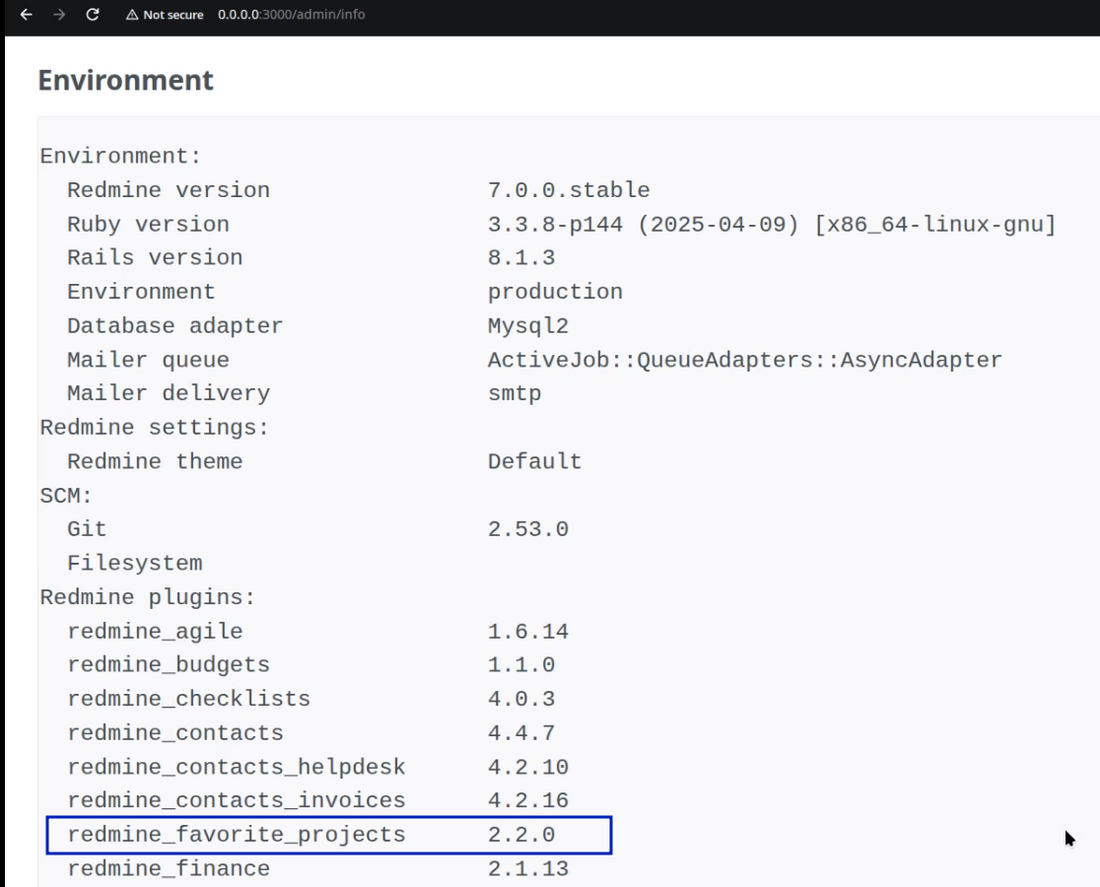Select the Redmine version label
The height and width of the screenshot is (887, 1100).
(x=168, y=190)
